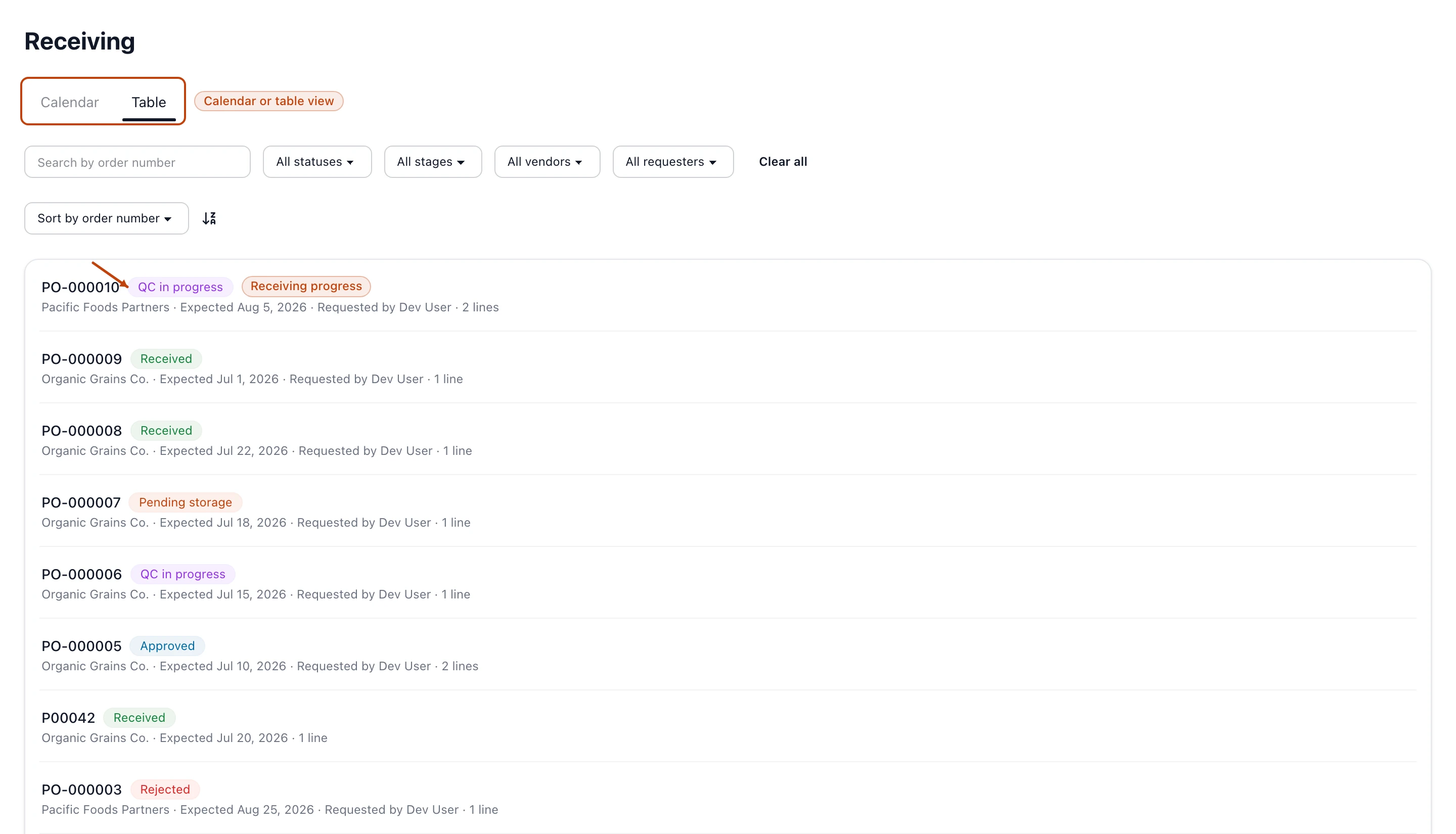
Task: Click the Received badge on PO00042
Action: tap(139, 718)
